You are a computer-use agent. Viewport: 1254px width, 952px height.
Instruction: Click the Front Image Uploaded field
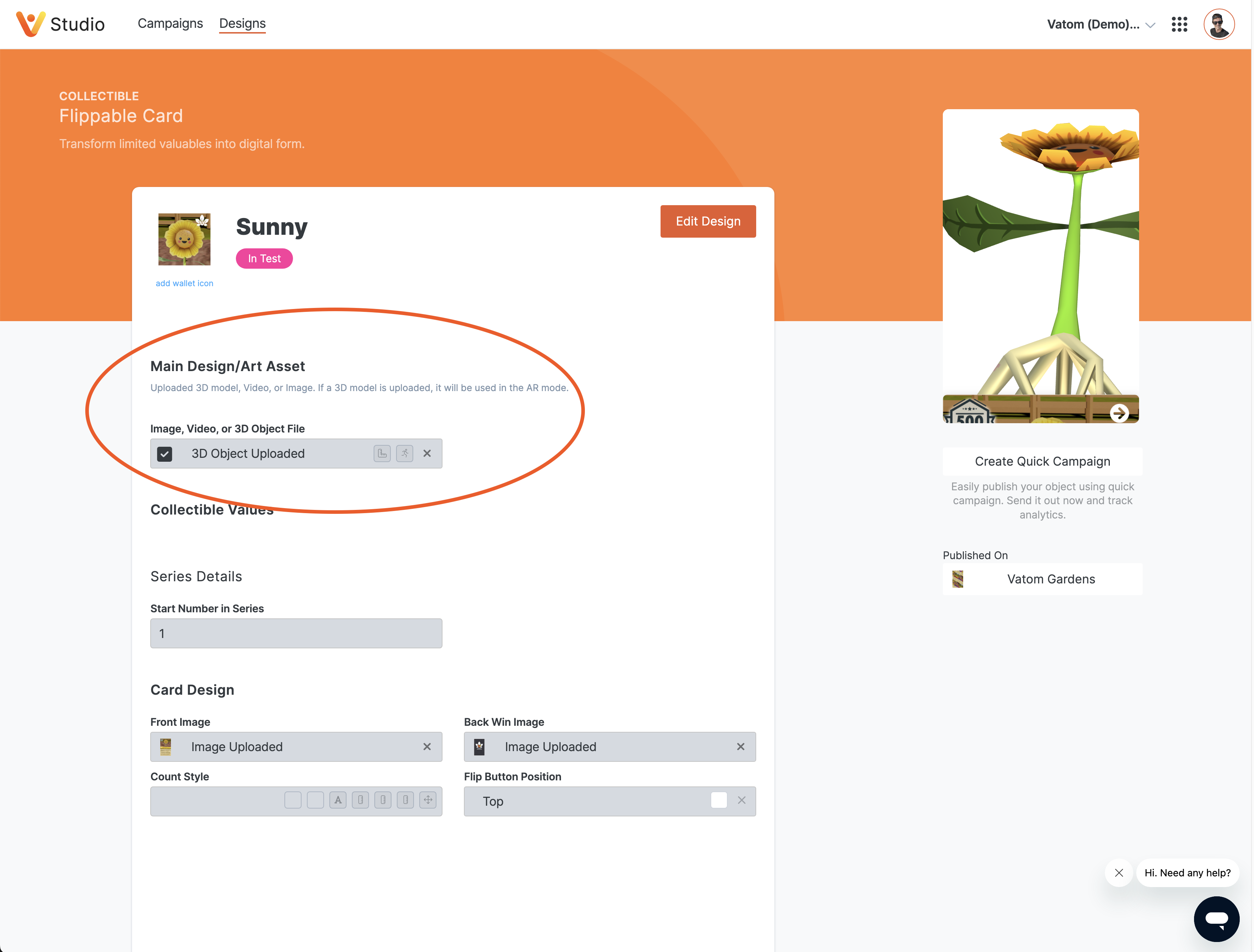pyautogui.click(x=296, y=747)
